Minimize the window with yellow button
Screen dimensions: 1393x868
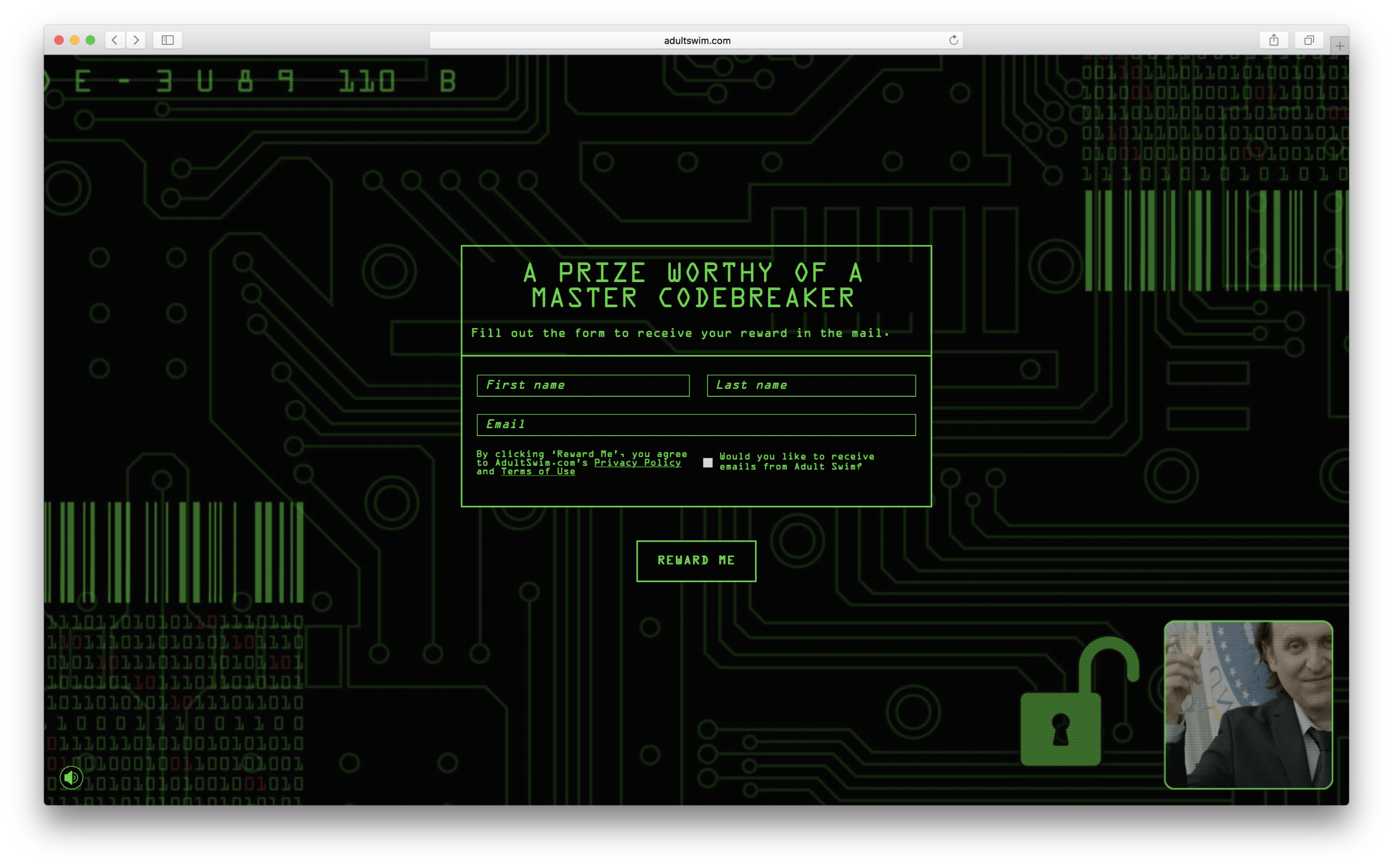point(75,40)
